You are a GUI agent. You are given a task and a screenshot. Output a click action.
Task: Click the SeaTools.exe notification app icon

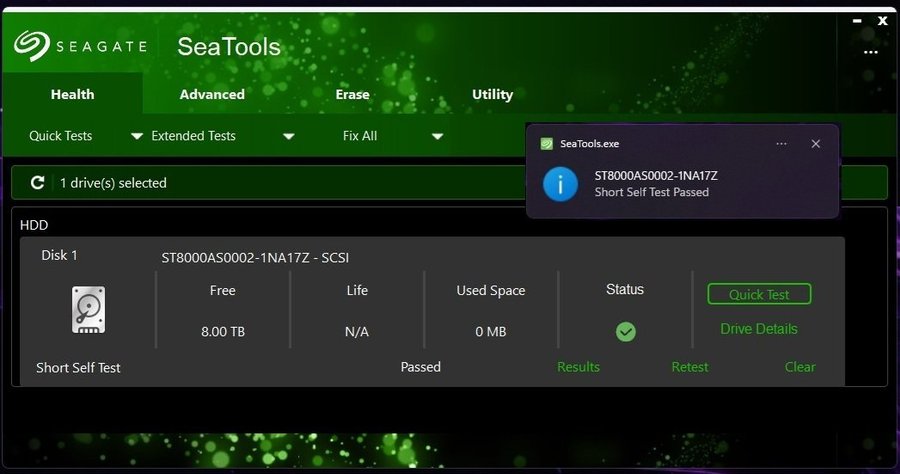pyautogui.click(x=546, y=144)
